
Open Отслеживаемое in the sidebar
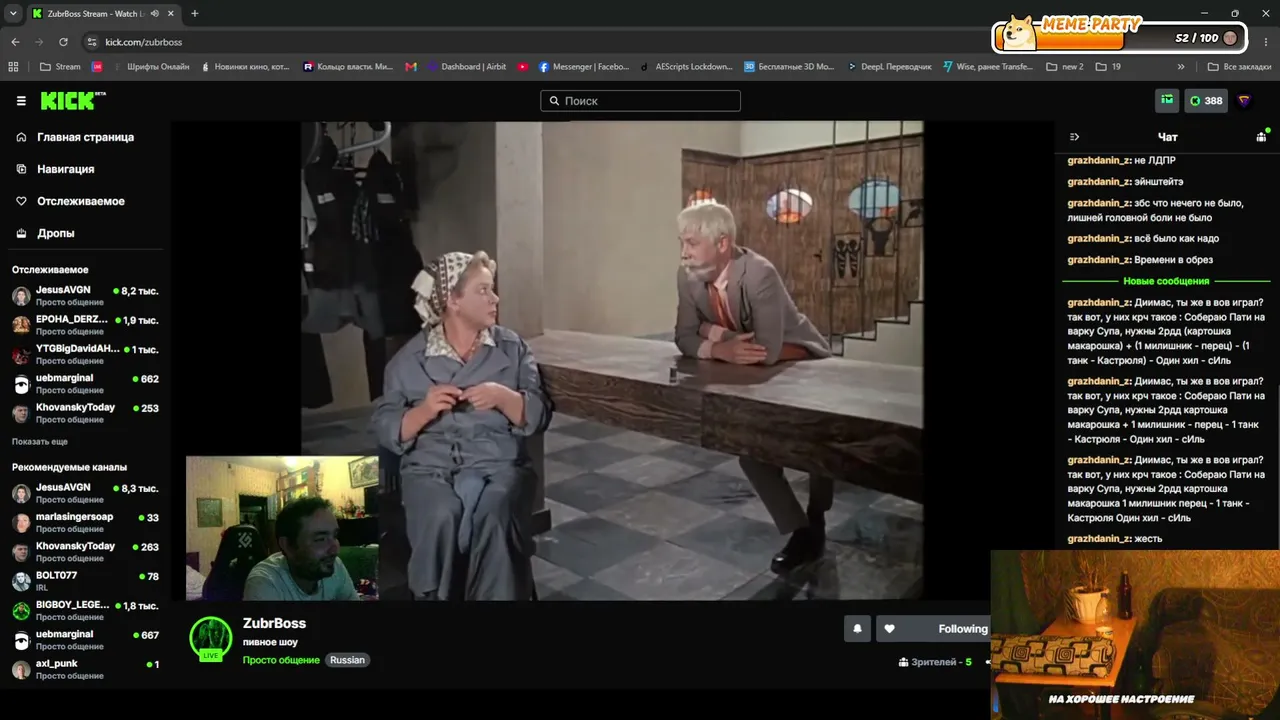click(81, 201)
